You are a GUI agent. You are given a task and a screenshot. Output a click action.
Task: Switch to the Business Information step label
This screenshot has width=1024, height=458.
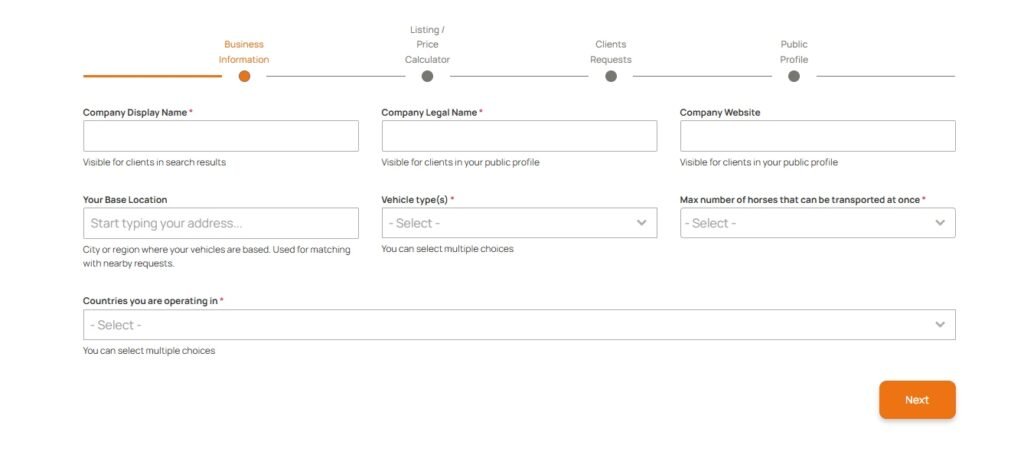pyautogui.click(x=244, y=52)
